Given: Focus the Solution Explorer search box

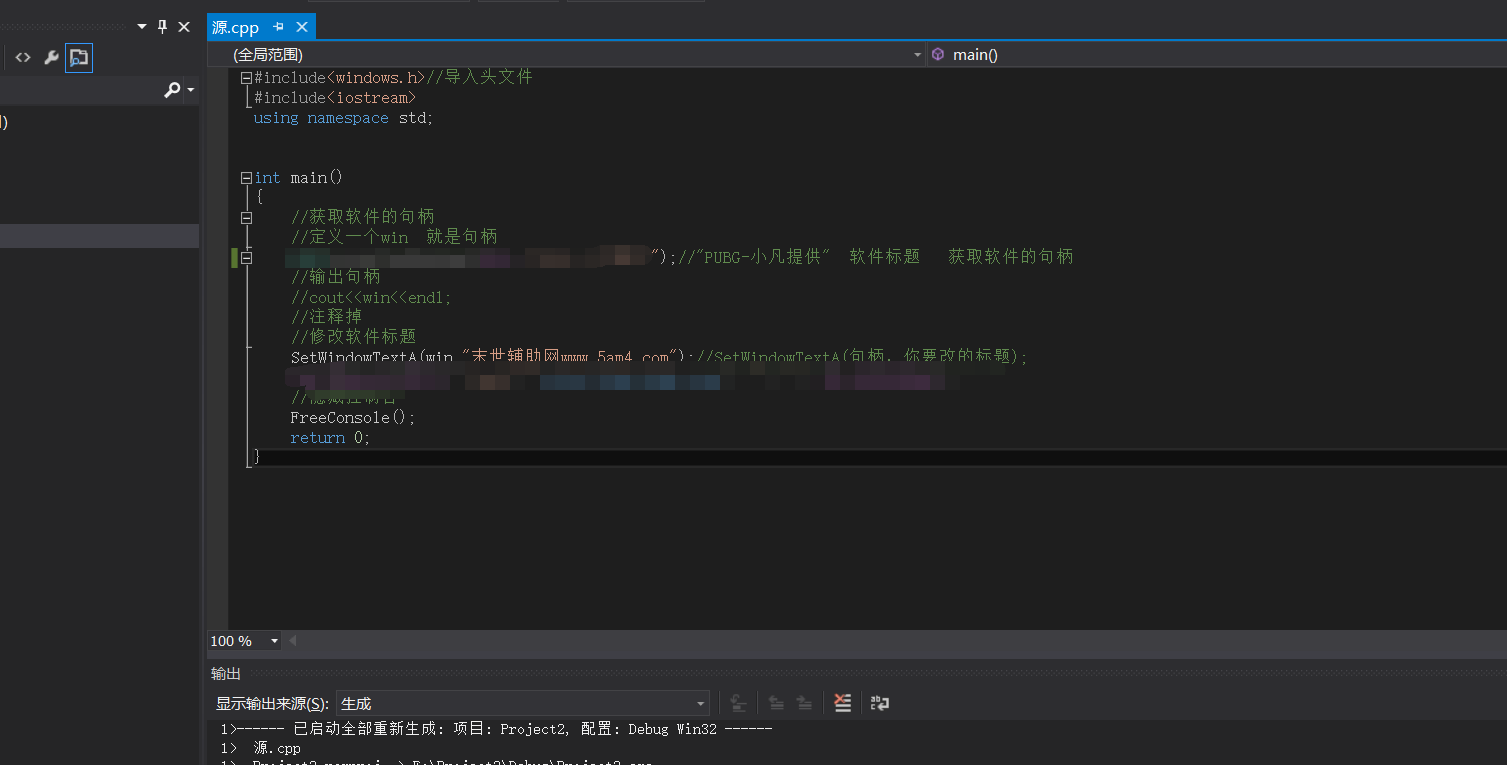Looking at the screenshot, I should point(80,91).
